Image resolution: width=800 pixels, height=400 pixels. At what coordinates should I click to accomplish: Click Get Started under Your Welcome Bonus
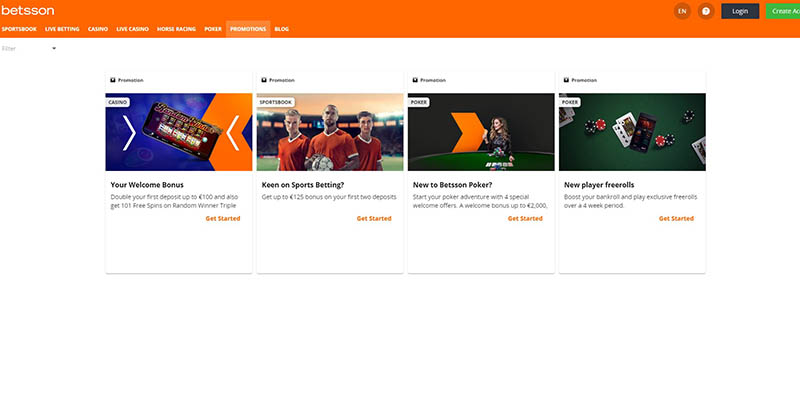click(223, 218)
